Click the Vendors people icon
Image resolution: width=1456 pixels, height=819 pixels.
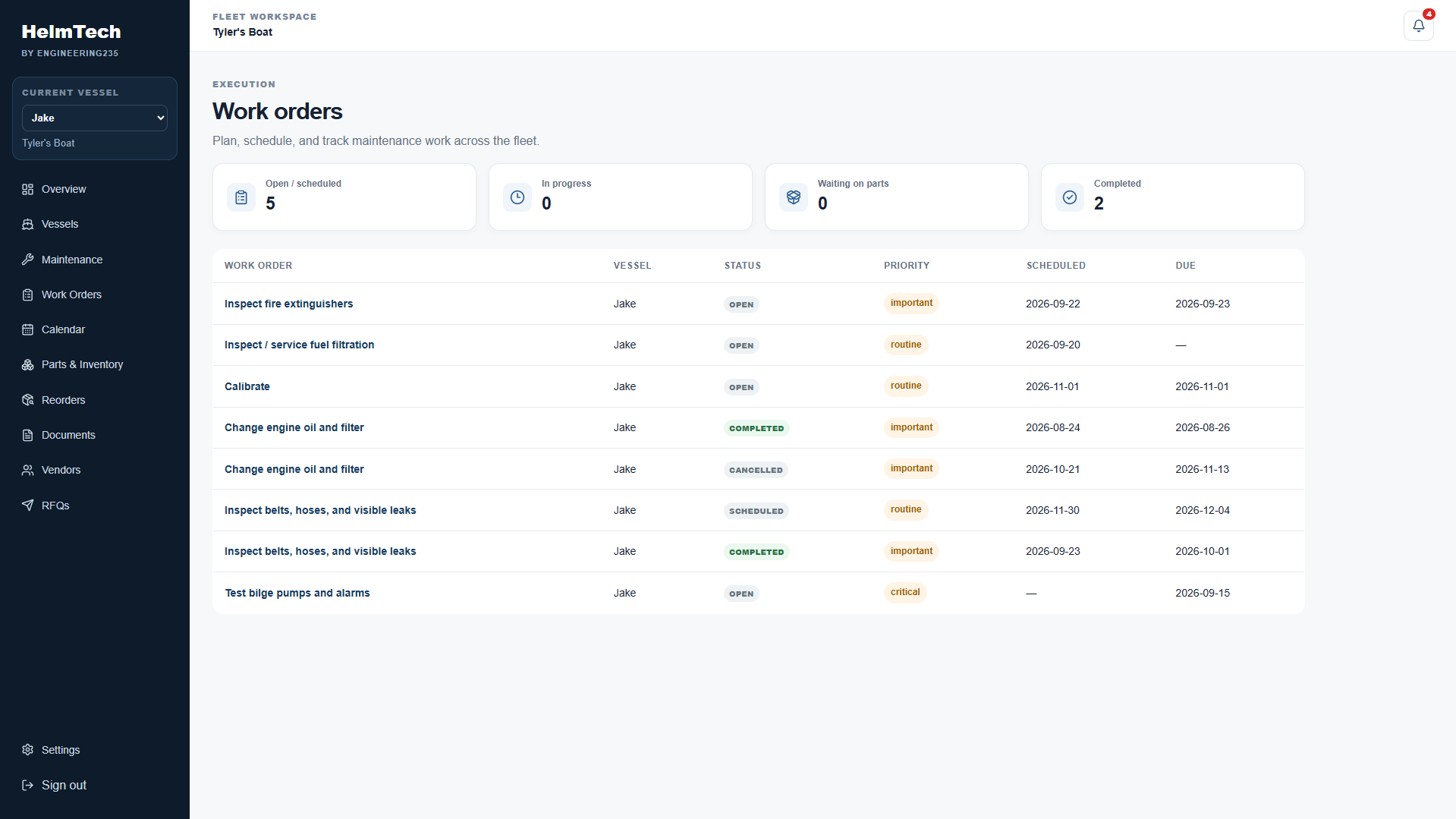coord(28,470)
